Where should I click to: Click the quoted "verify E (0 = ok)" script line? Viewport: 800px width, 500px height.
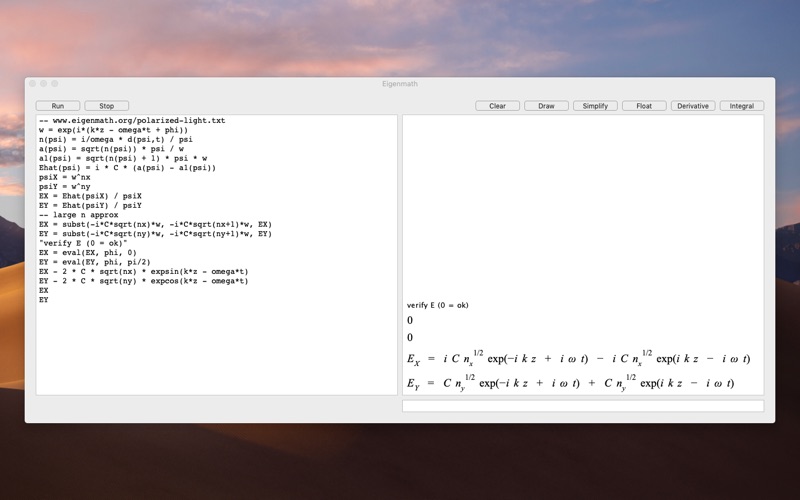point(83,243)
